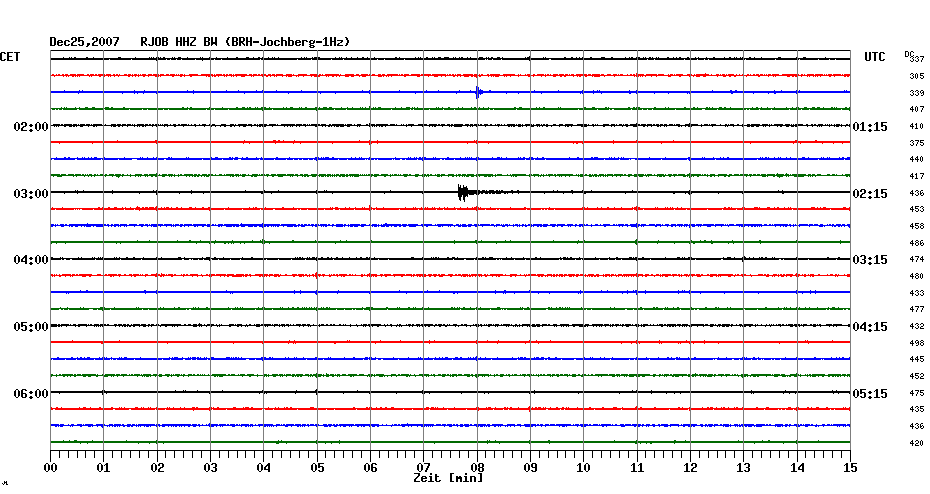
Task: Click the 04 minute tick label
Action: pyautogui.click(x=263, y=468)
